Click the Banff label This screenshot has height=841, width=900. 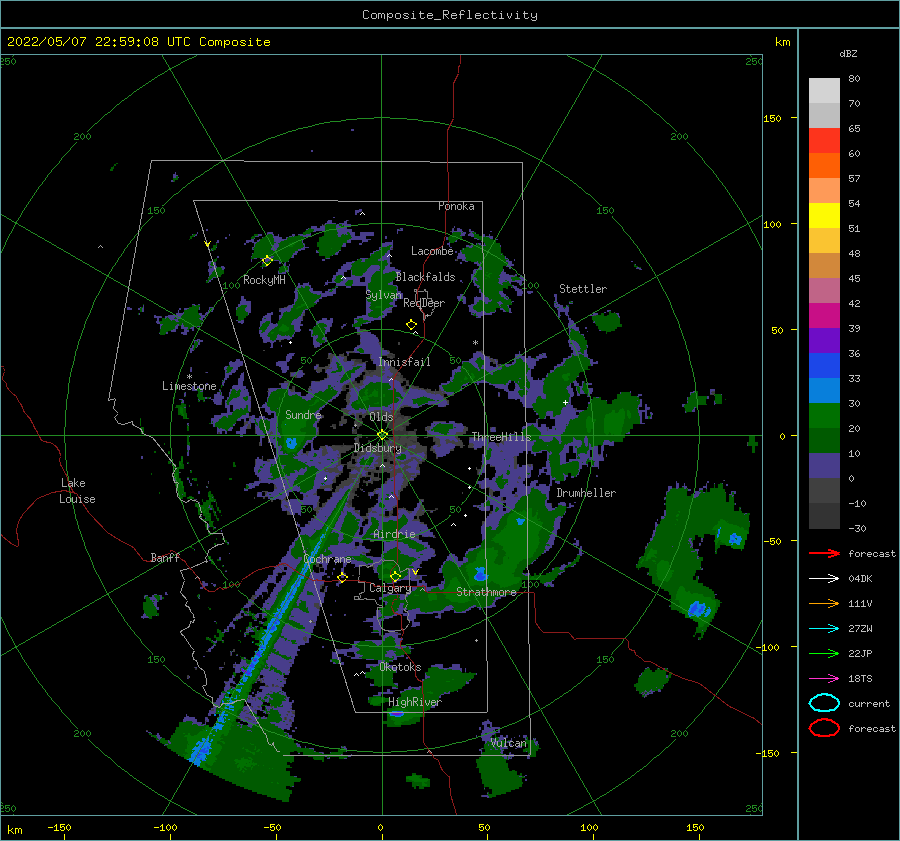(165, 557)
